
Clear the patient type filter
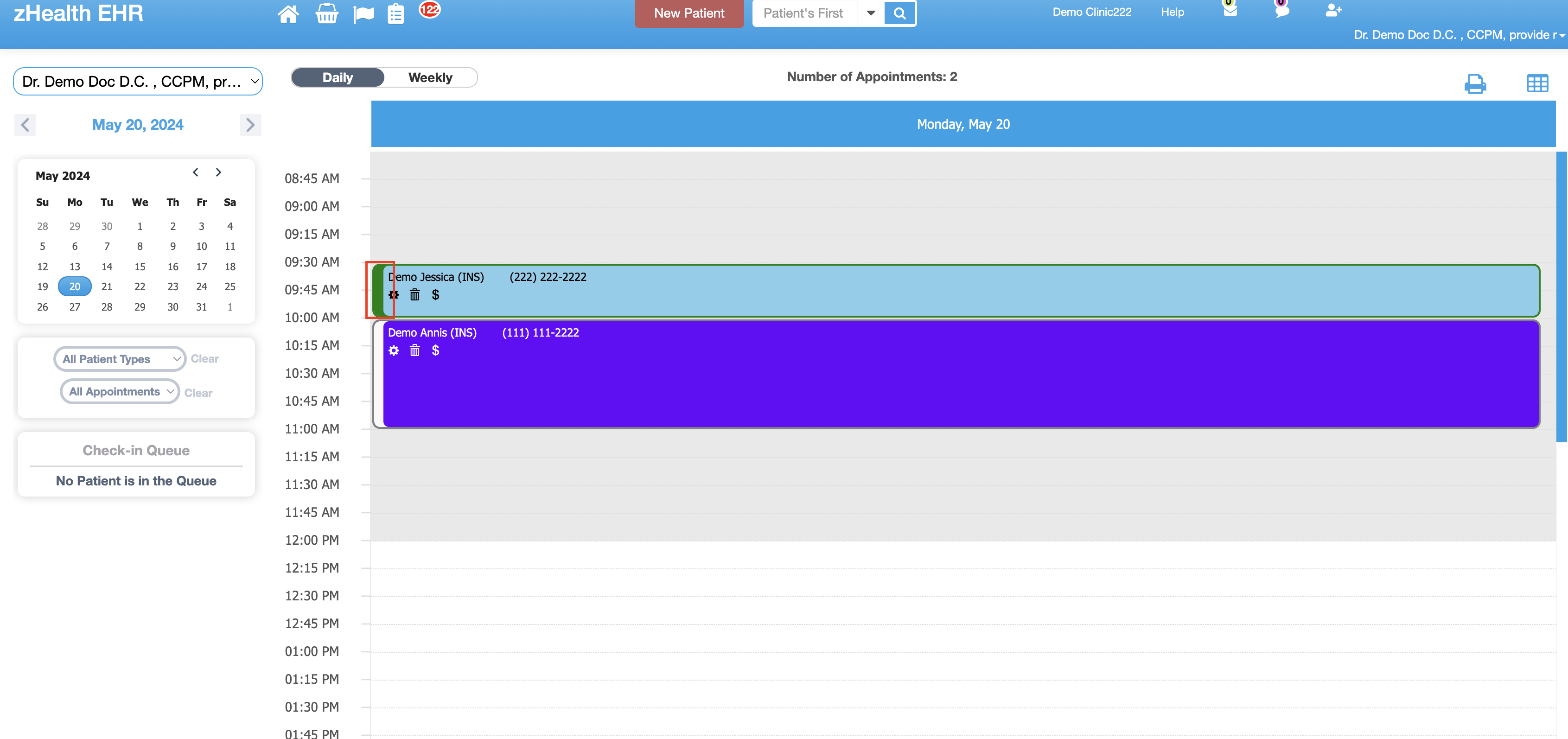[x=204, y=359]
